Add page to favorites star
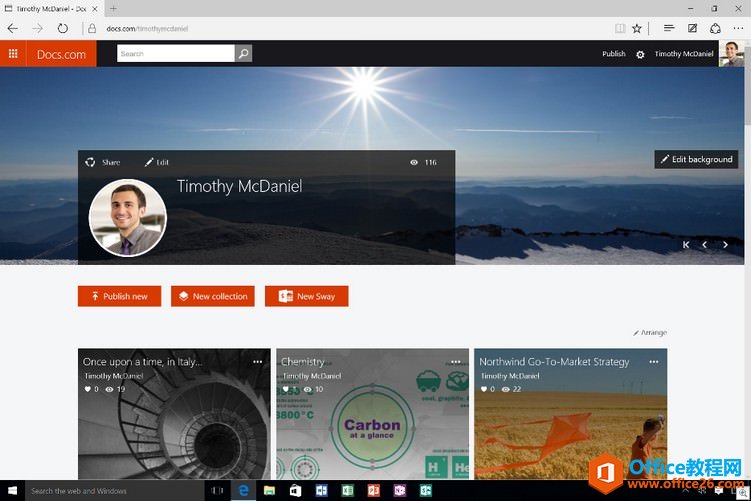 [637, 29]
